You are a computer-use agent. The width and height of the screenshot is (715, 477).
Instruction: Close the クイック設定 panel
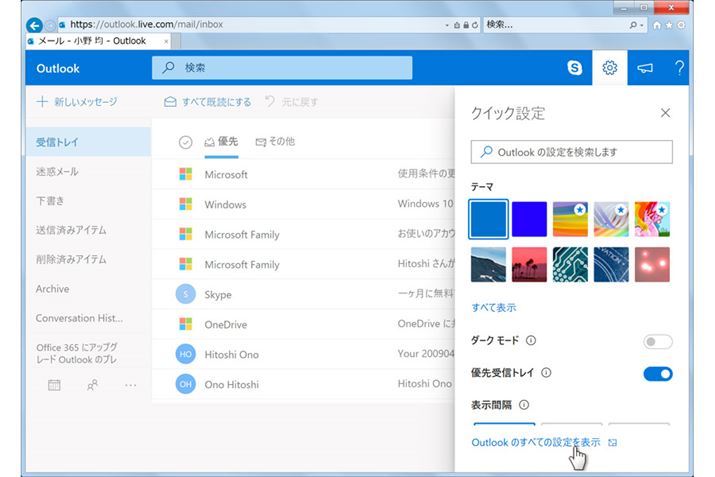(665, 113)
